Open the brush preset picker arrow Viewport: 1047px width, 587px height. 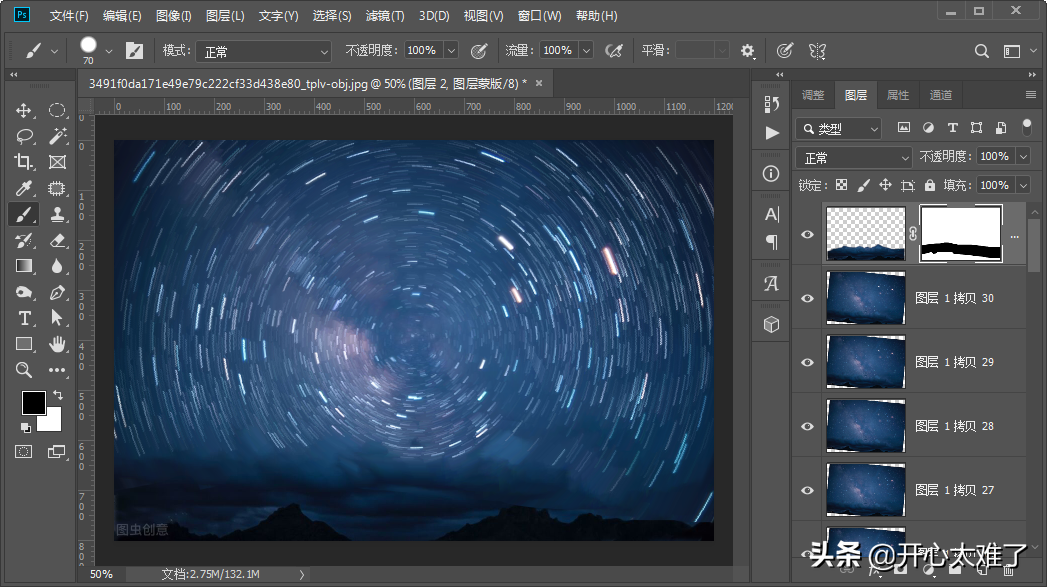109,51
